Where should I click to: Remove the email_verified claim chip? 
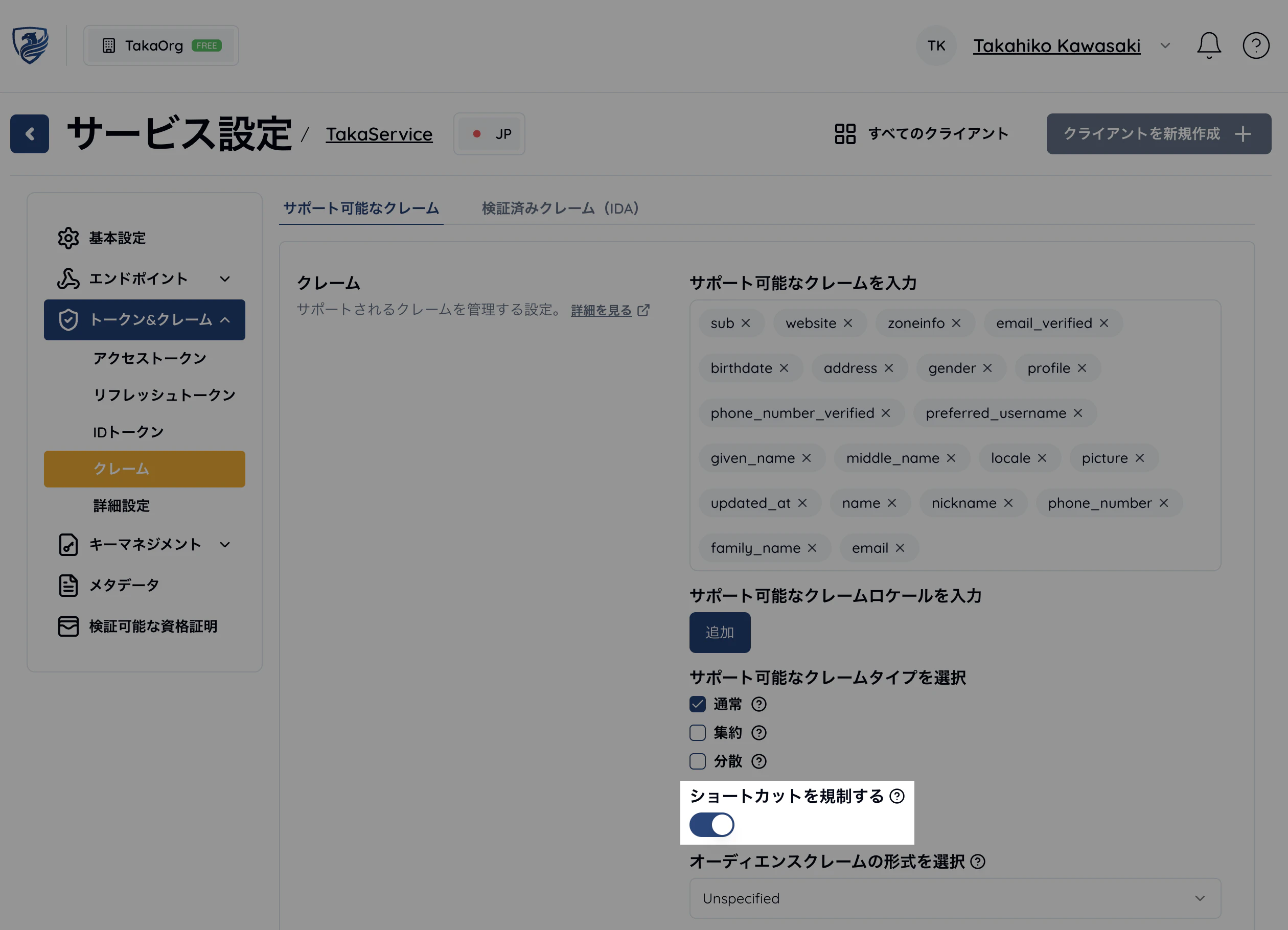click(1103, 323)
